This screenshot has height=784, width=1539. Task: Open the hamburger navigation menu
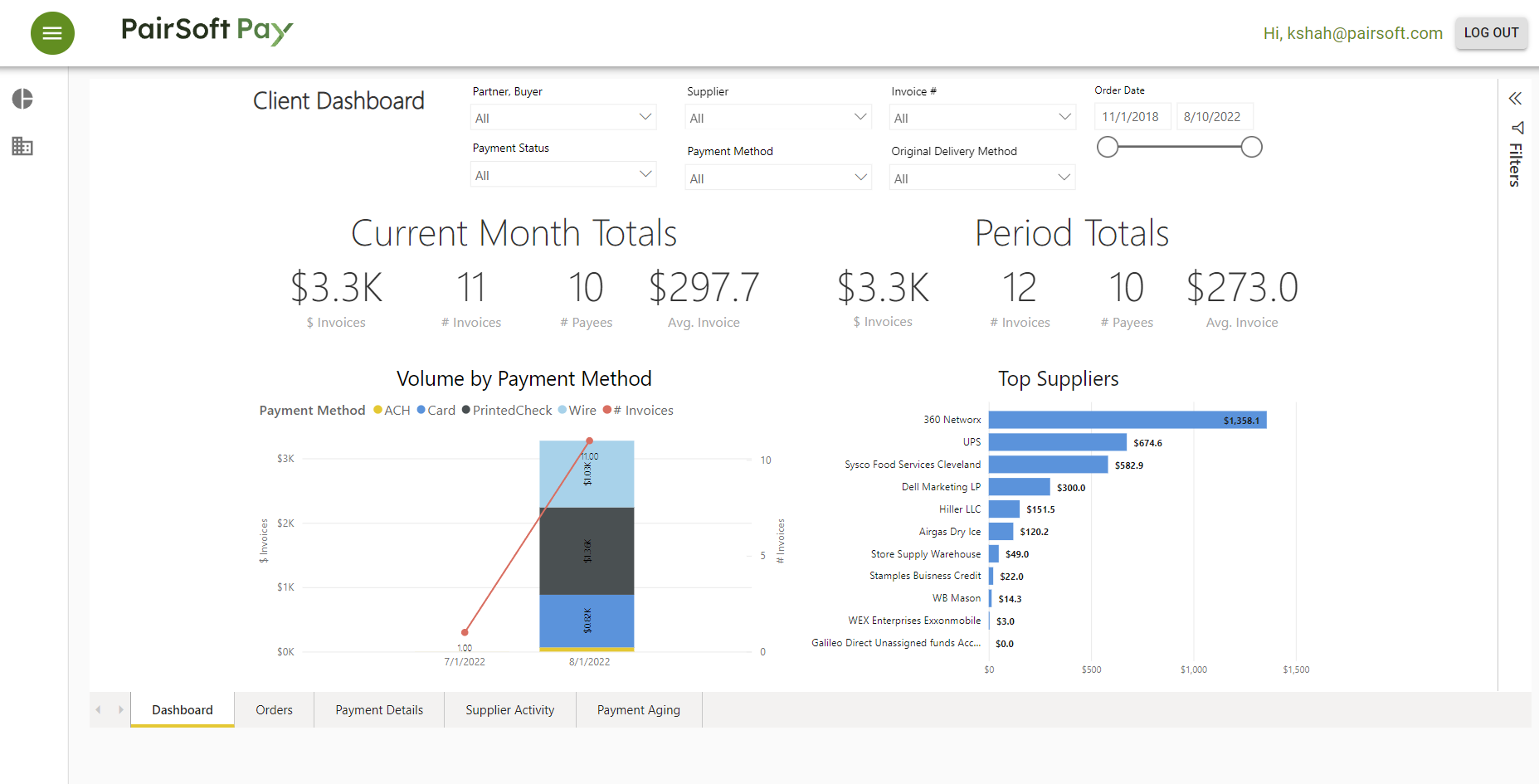(52, 33)
